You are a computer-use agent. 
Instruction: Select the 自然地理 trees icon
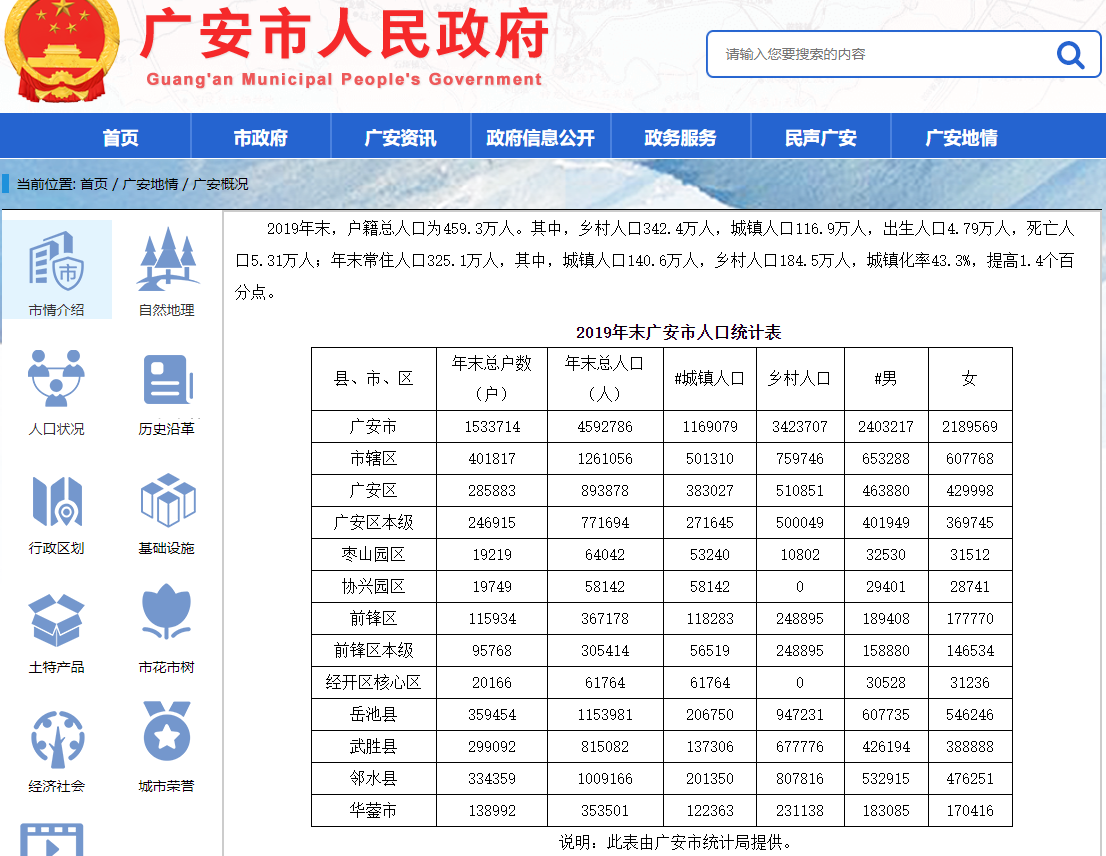coord(166,262)
